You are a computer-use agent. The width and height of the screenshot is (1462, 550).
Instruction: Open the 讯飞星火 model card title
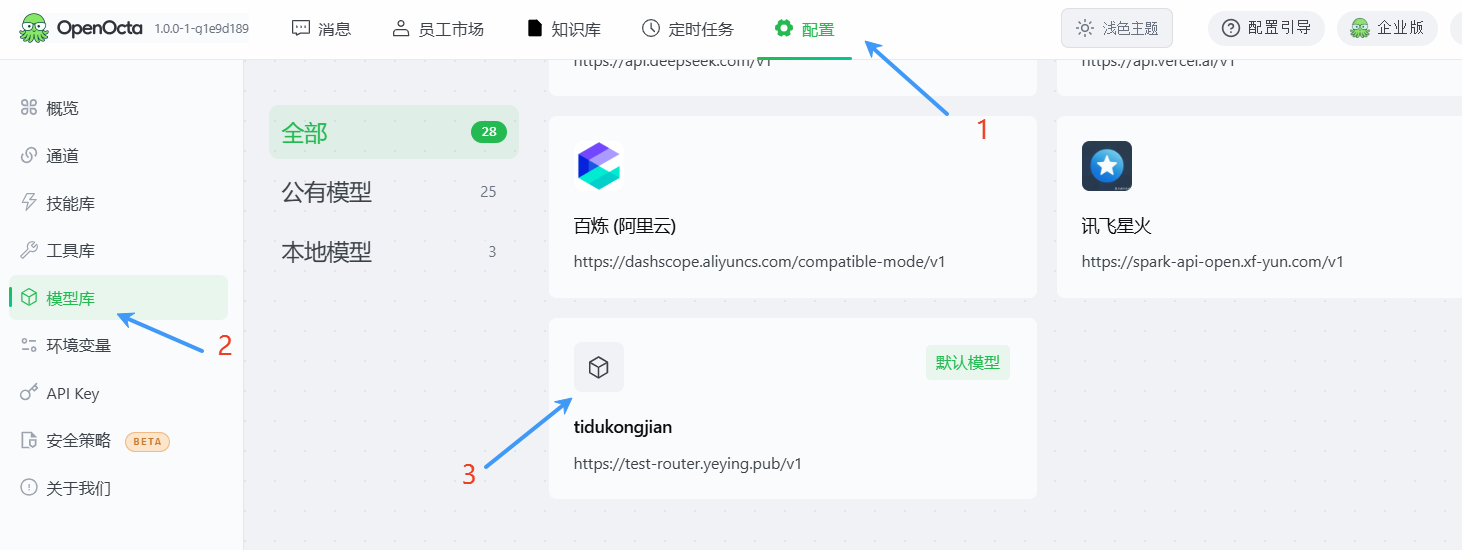pos(1117,226)
